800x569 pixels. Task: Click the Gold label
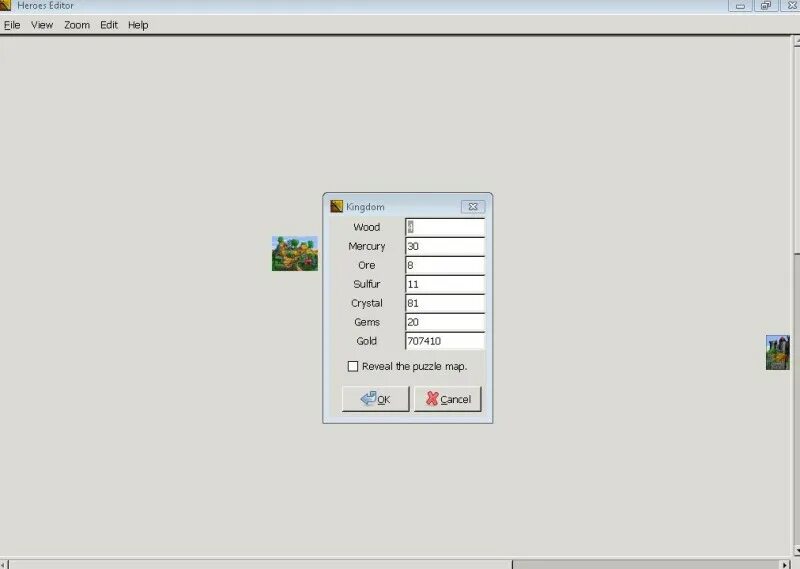click(366, 341)
